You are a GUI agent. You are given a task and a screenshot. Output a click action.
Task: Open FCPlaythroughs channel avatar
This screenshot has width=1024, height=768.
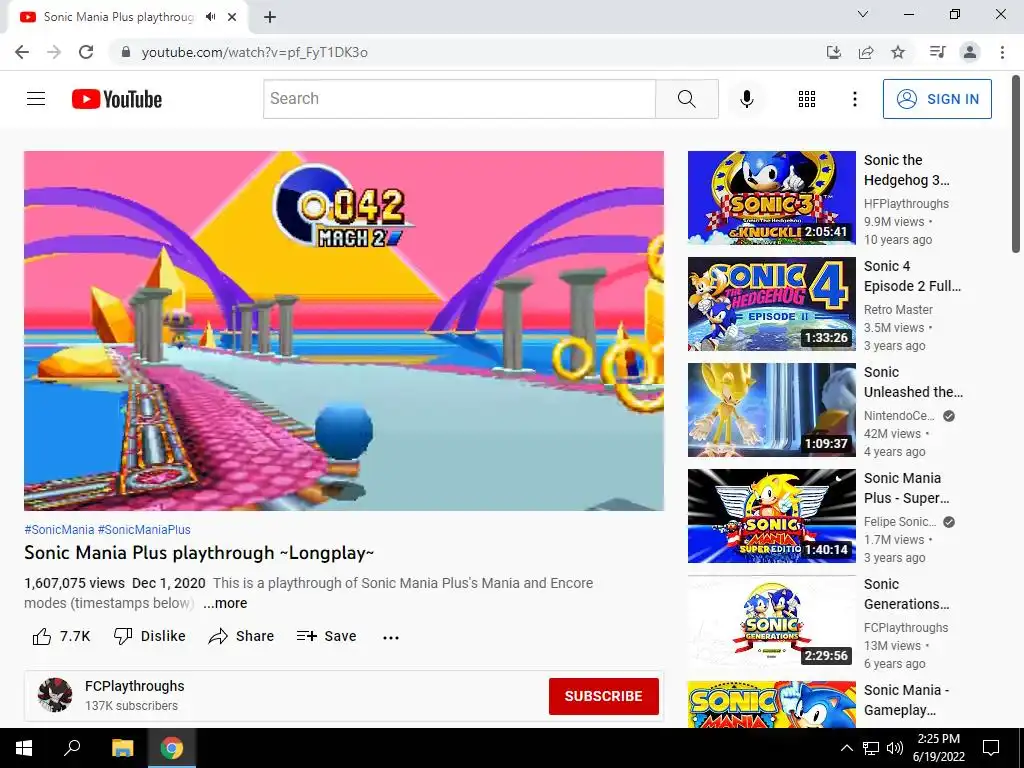tap(55, 695)
